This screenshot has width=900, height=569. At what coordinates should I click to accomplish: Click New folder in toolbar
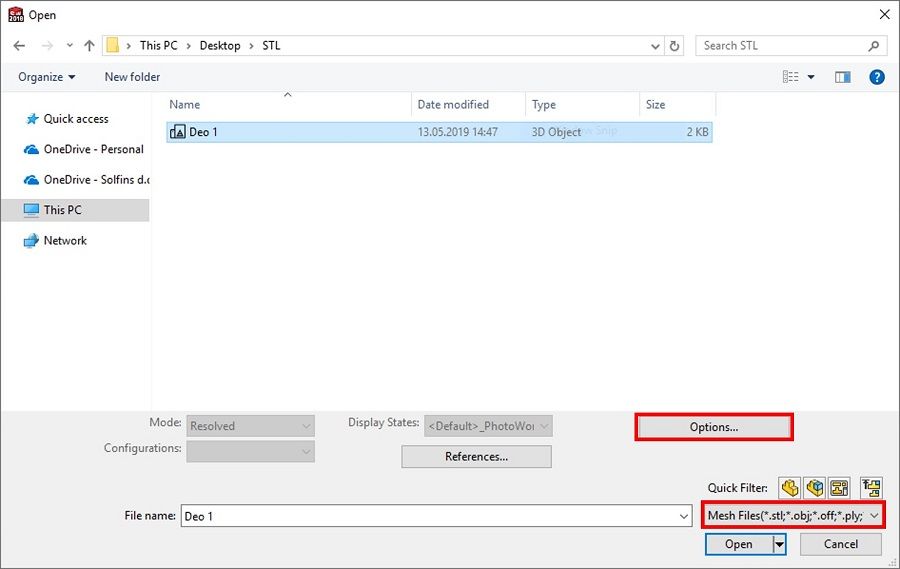point(132,77)
